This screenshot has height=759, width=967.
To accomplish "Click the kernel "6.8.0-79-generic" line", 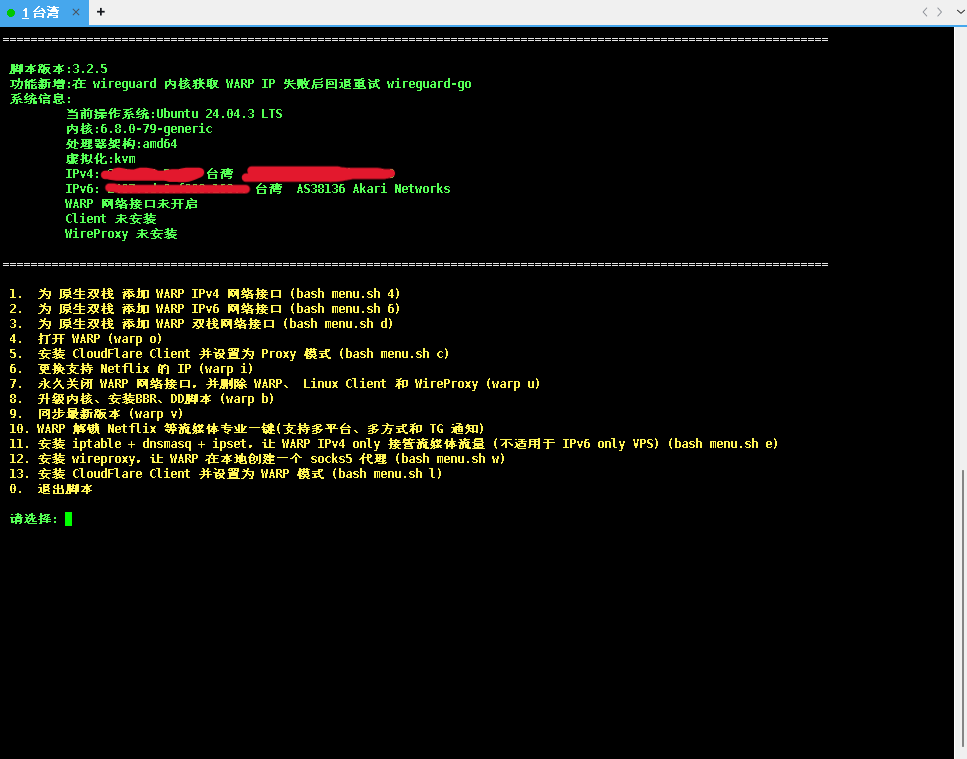I will coord(139,129).
